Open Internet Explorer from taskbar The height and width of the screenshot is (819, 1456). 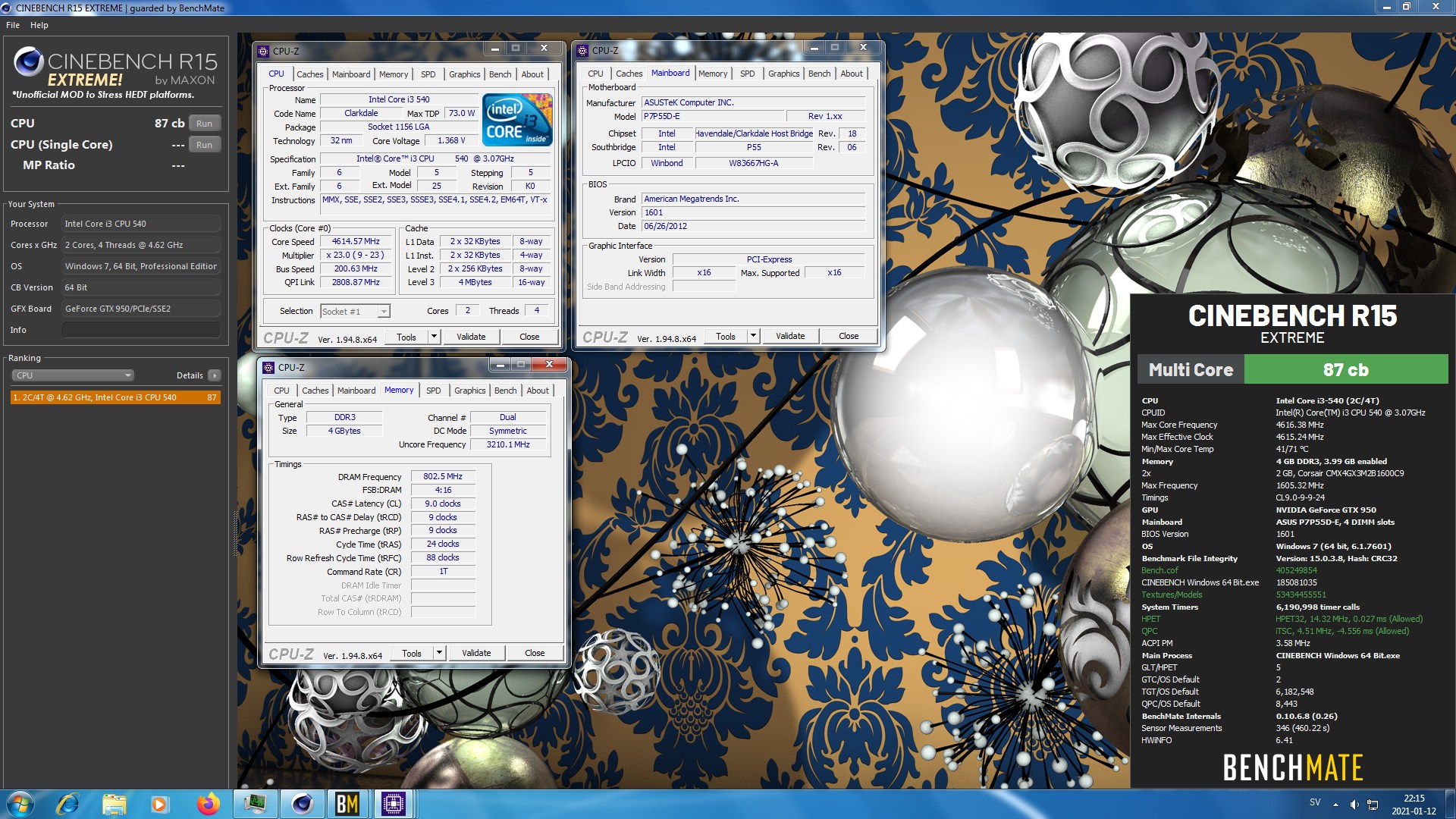[67, 804]
